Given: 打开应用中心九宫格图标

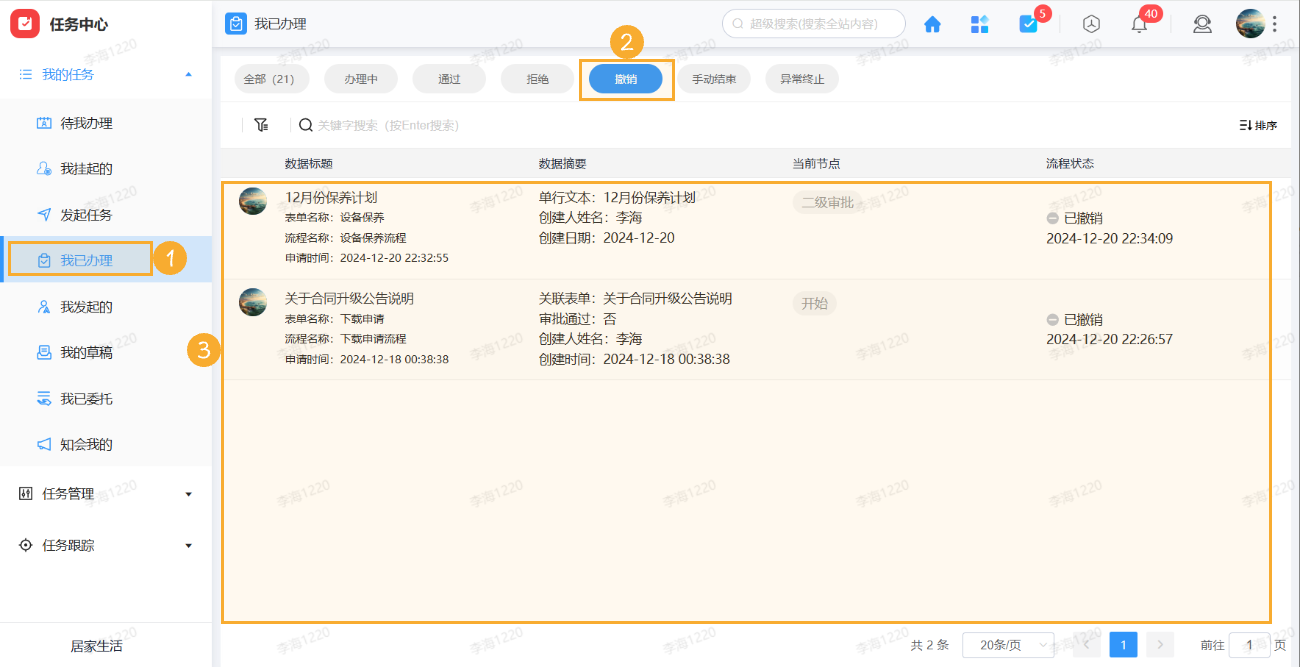Looking at the screenshot, I should coord(980,23).
